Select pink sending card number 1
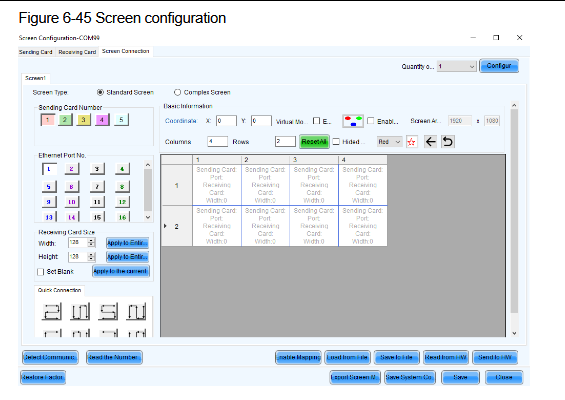This screenshot has height=400, width=565. pyautogui.click(x=48, y=120)
